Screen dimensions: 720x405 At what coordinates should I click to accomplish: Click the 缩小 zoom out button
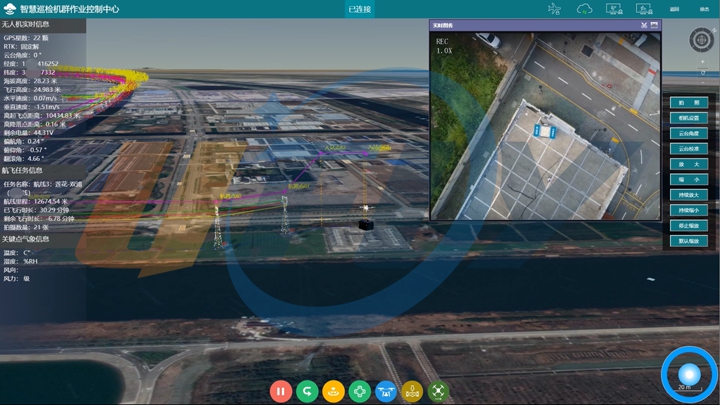689,180
